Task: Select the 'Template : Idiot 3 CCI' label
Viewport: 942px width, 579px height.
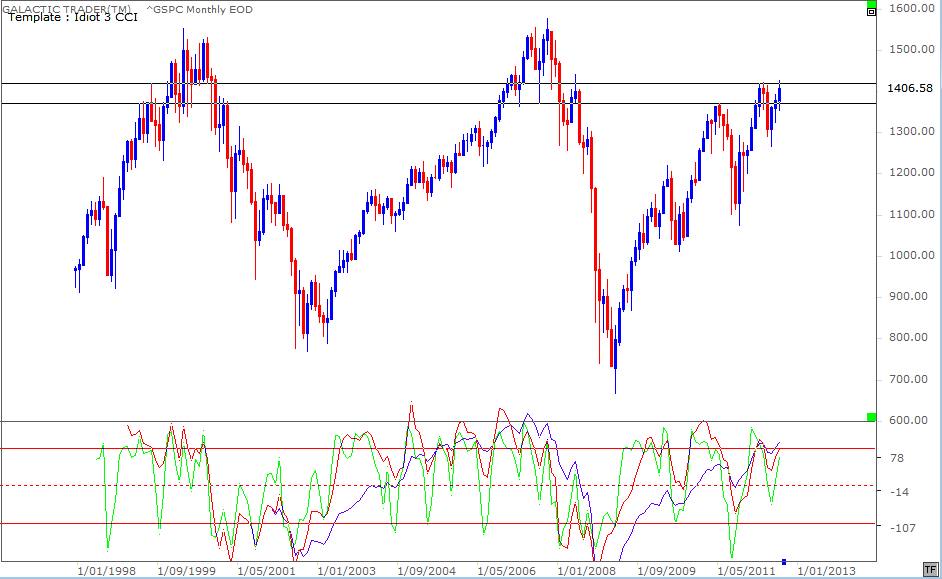Action: point(73,17)
